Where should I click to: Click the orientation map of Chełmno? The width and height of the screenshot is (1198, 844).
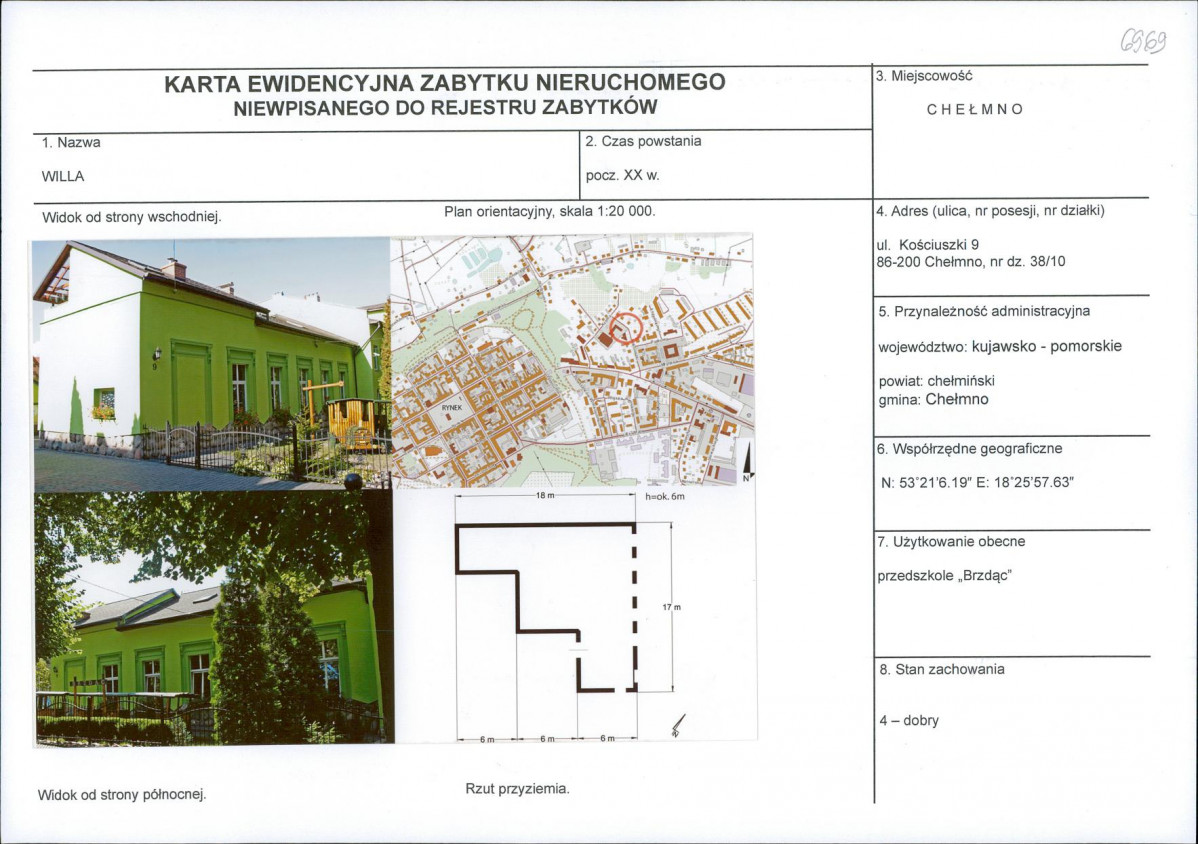[572, 361]
